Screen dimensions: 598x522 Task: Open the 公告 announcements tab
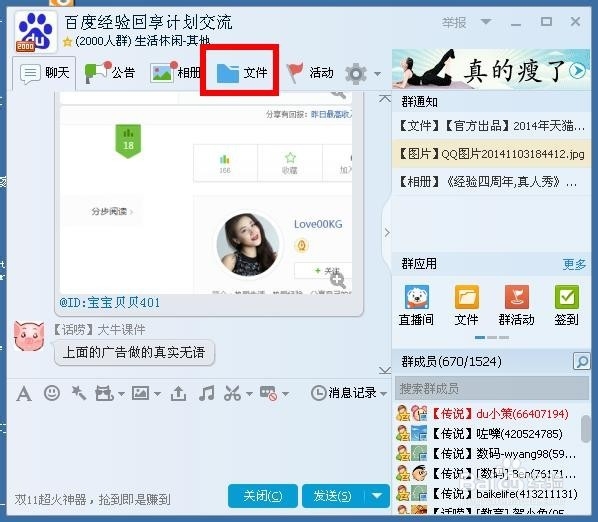110,72
